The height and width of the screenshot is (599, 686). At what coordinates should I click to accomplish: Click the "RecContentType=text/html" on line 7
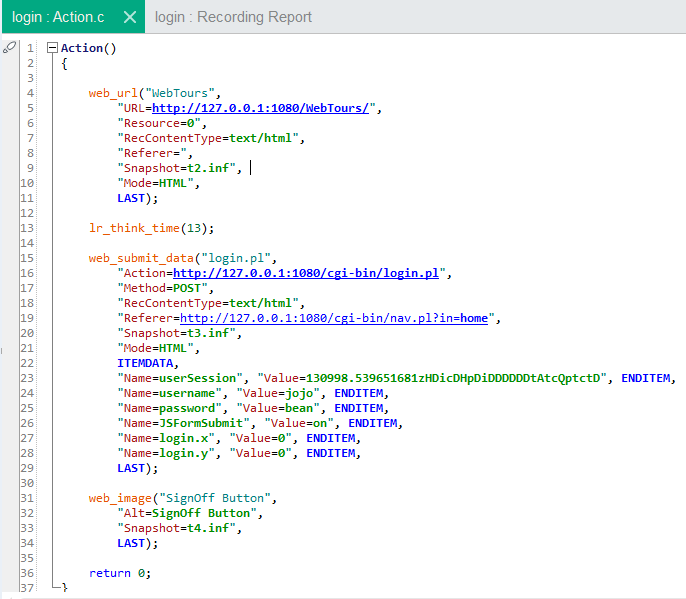click(208, 138)
